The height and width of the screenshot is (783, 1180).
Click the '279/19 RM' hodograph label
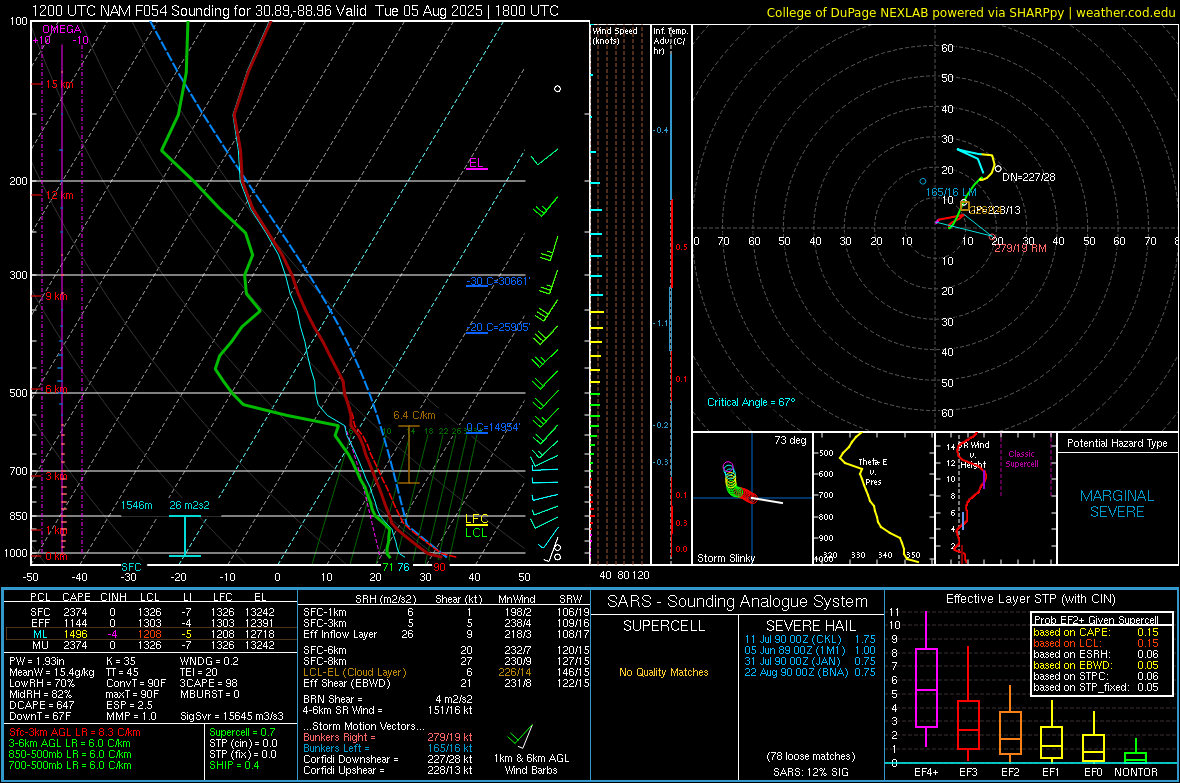pyautogui.click(x=1020, y=248)
